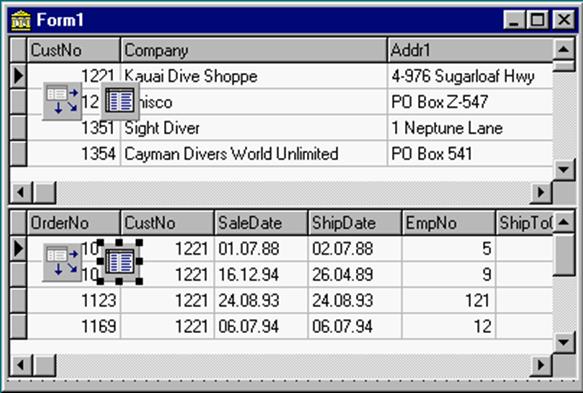Click the row indicator beside order 1123
This screenshot has height=393, width=583.
18,300
